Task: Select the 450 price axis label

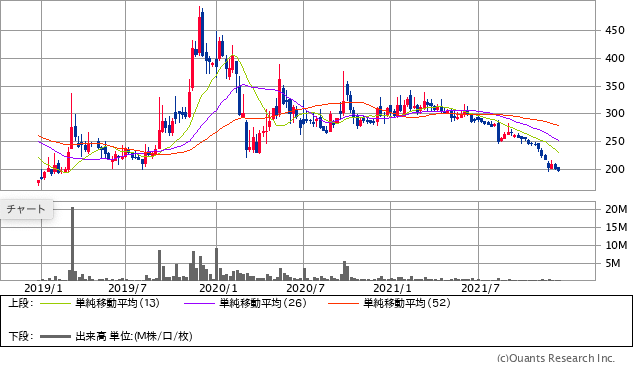Action: coord(614,31)
